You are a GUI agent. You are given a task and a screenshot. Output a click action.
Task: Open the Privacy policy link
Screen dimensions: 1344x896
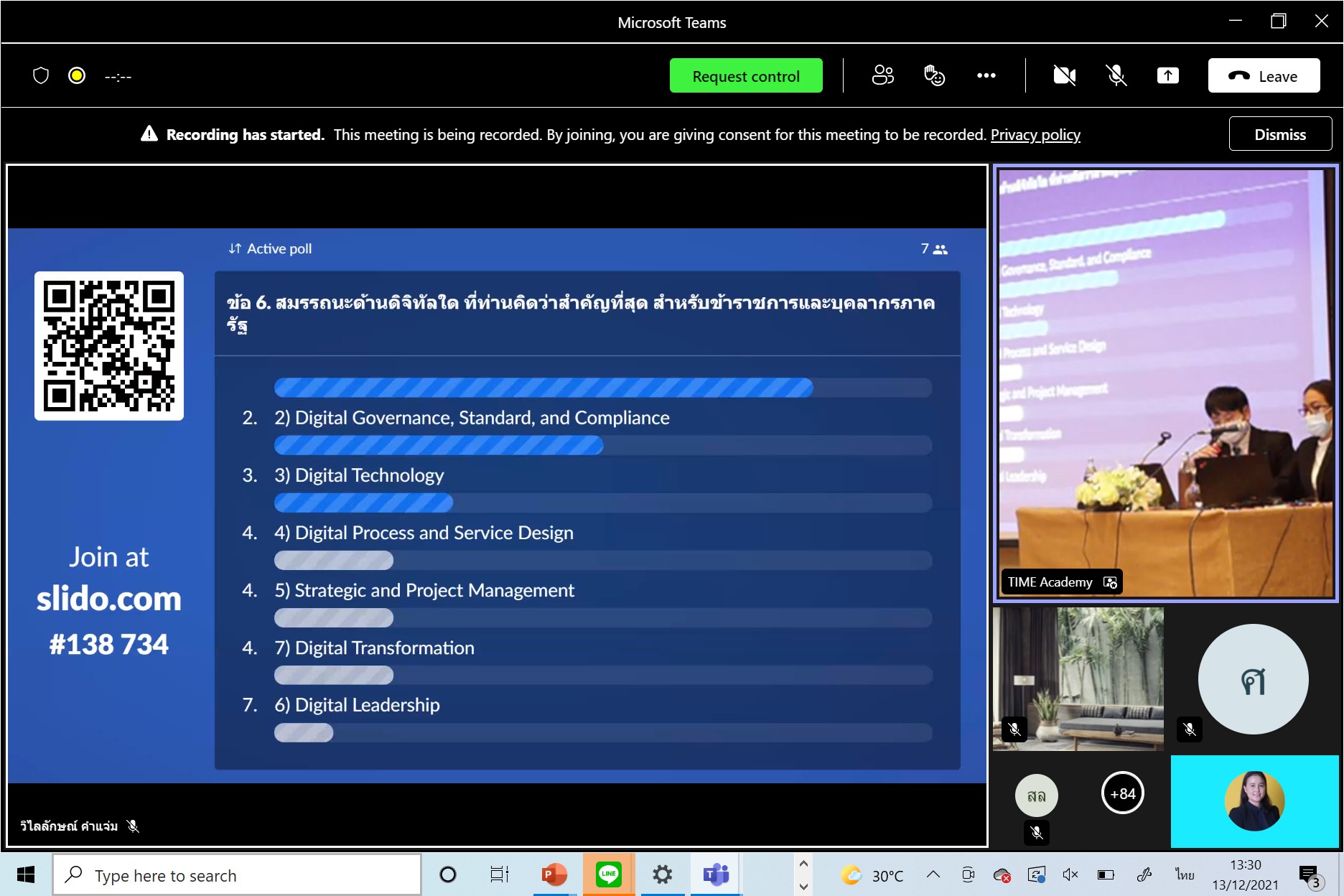(1035, 135)
